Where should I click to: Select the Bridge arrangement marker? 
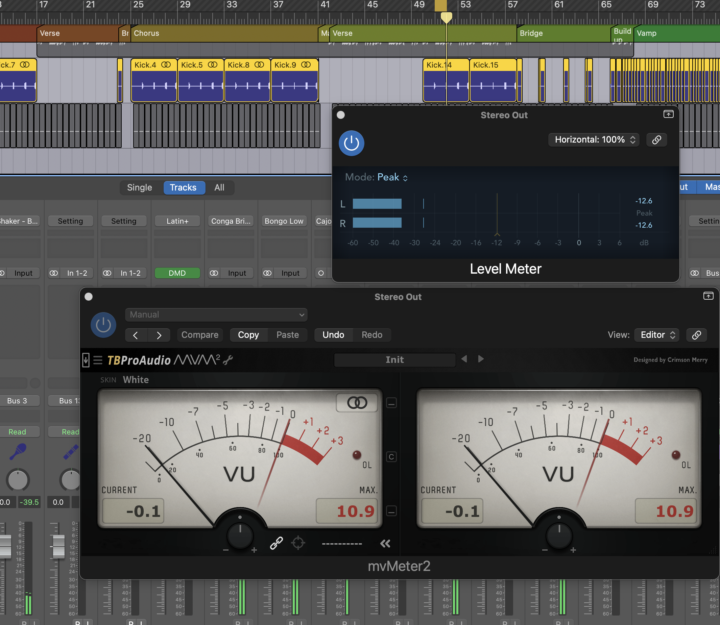pos(563,34)
